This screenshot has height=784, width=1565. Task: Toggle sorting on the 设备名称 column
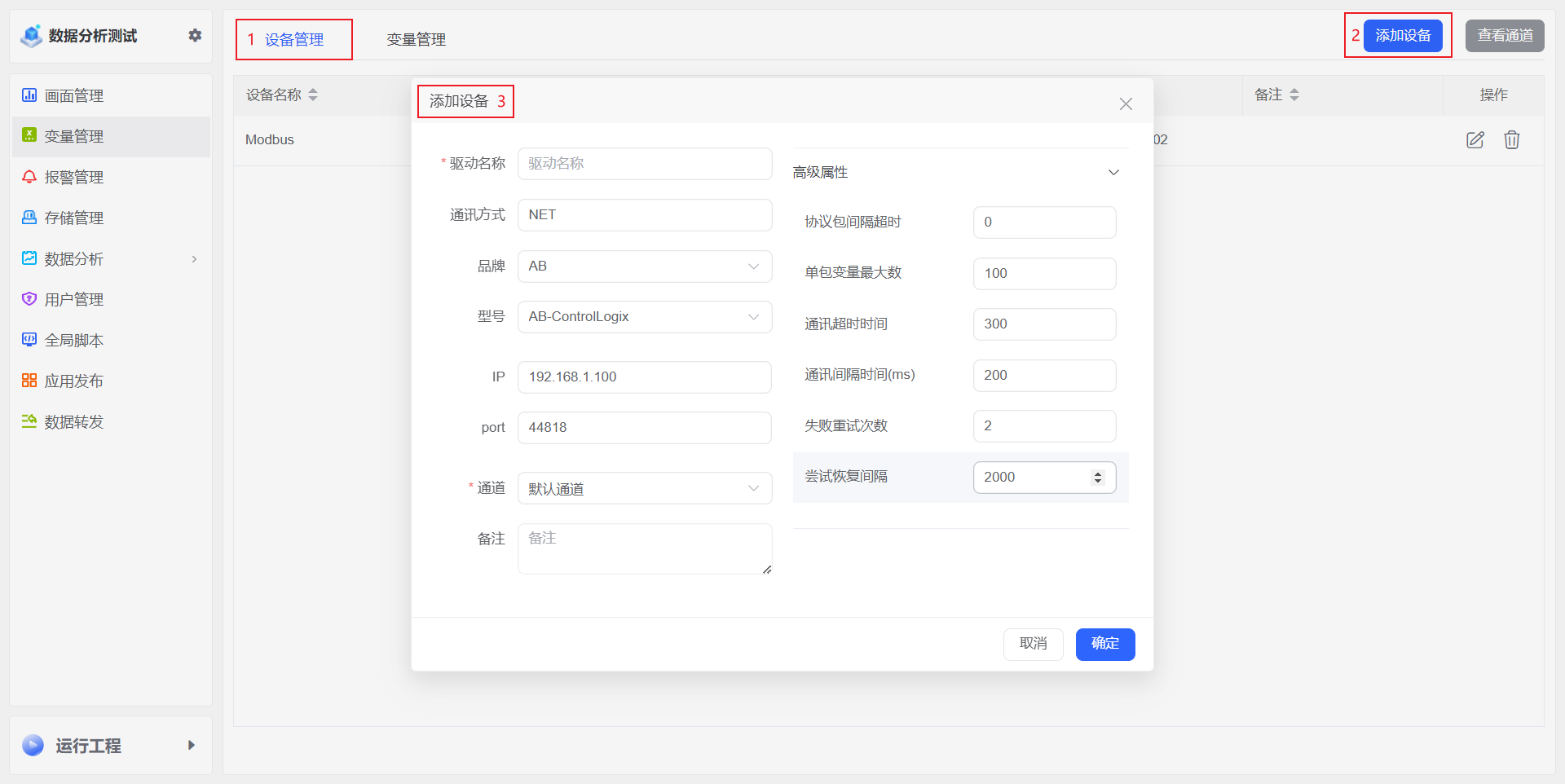[x=313, y=95]
